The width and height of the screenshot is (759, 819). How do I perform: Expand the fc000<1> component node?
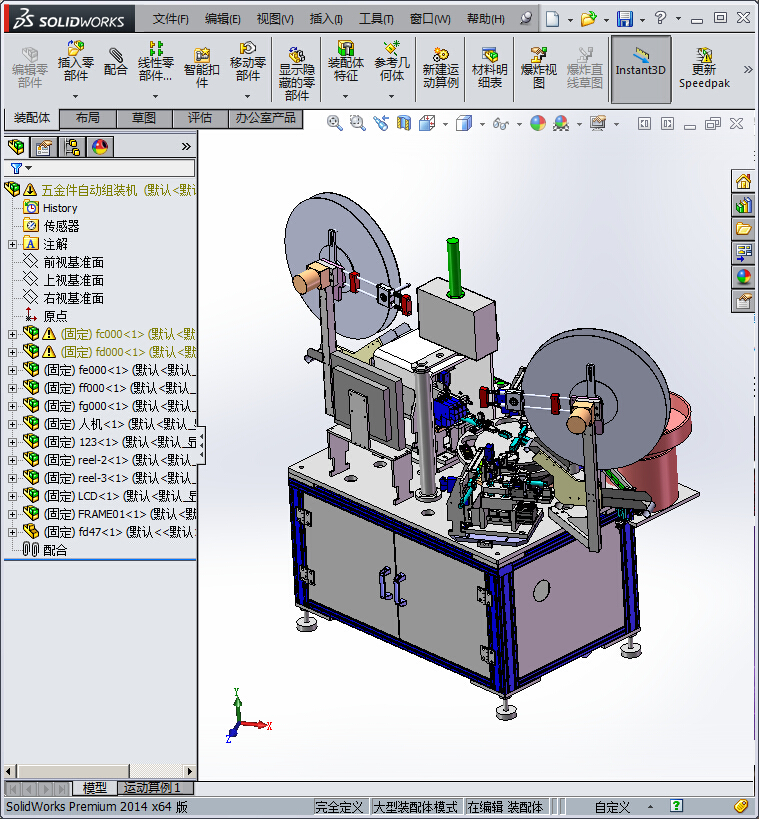tap(13, 334)
